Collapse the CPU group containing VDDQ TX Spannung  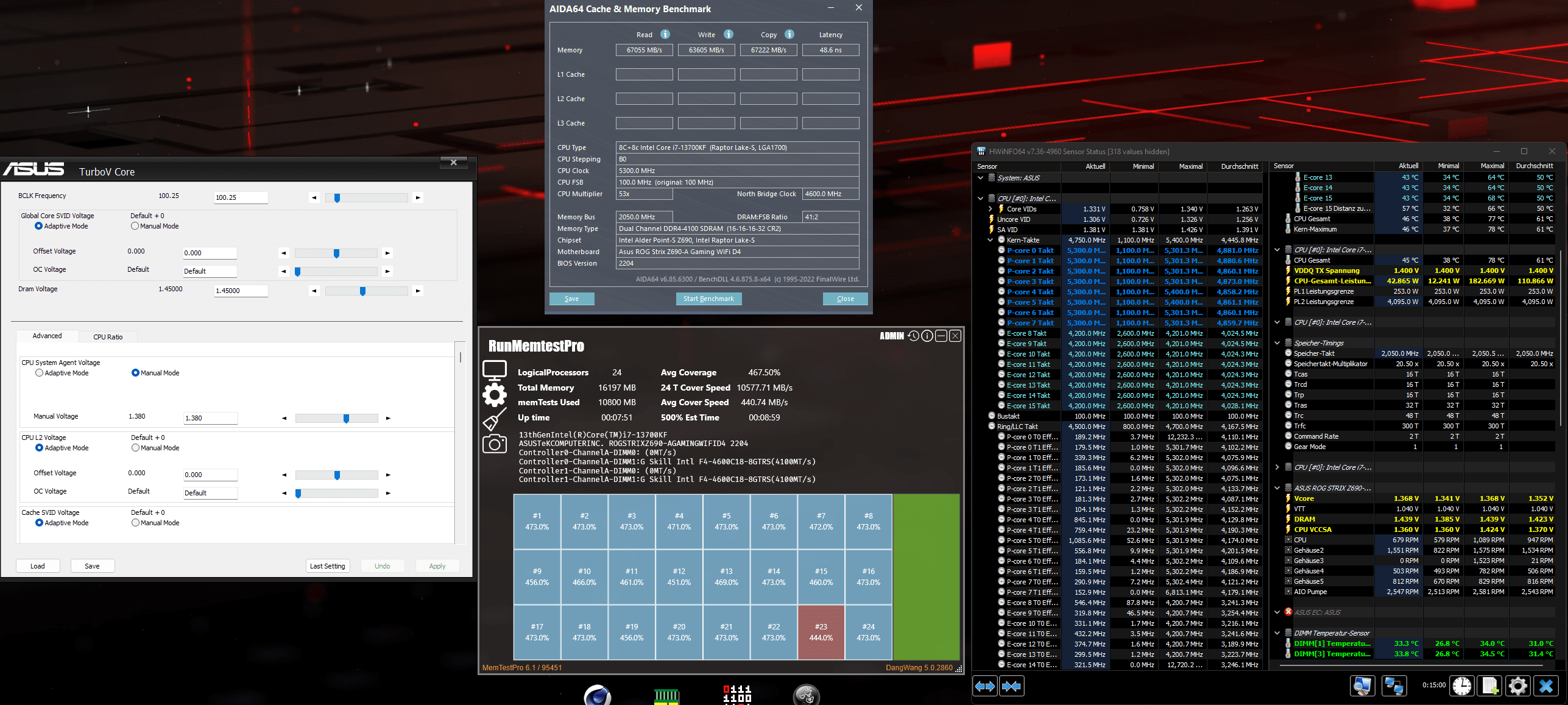pos(1277,250)
